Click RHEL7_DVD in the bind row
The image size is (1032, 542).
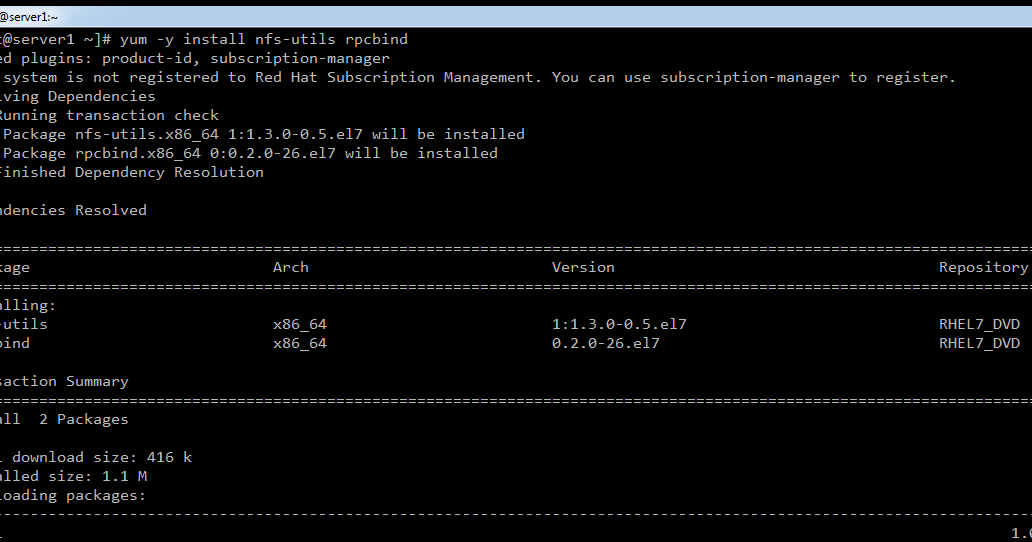pos(979,343)
